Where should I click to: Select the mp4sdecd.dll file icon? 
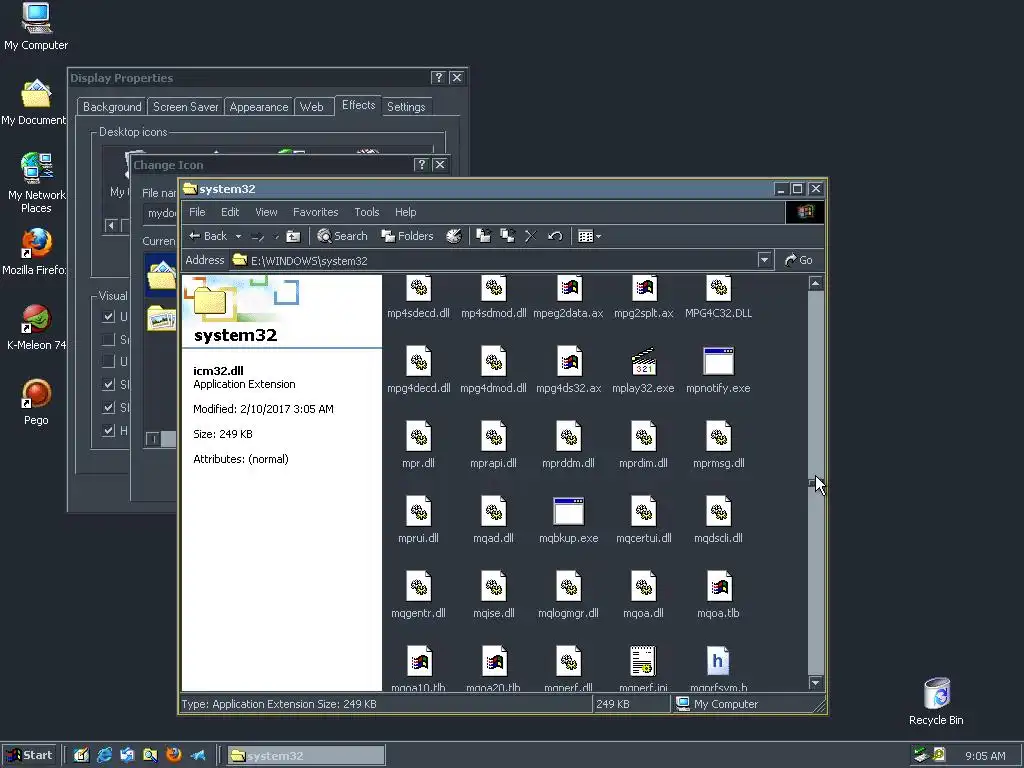tap(419, 289)
